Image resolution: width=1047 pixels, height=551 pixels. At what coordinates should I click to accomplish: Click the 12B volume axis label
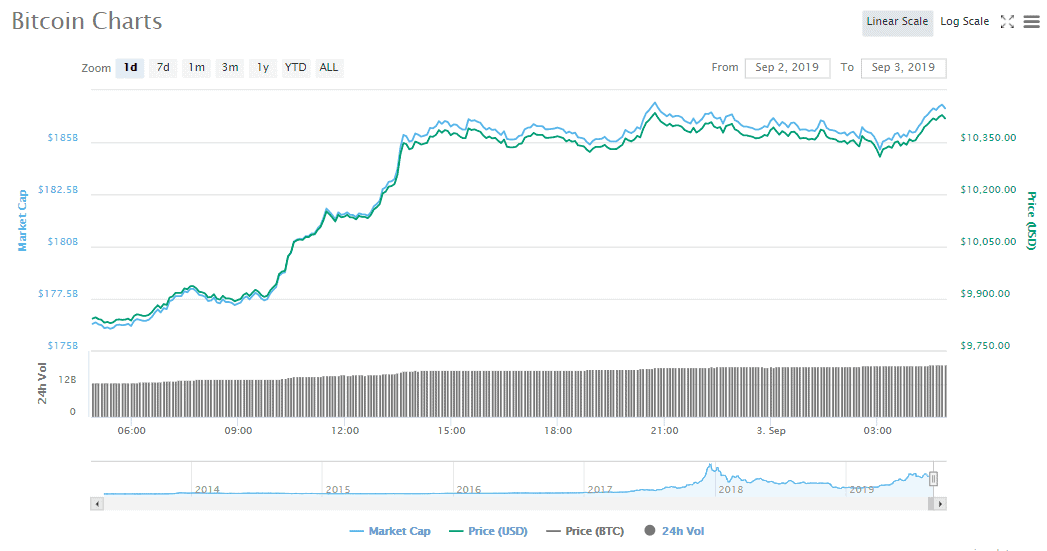[67, 380]
